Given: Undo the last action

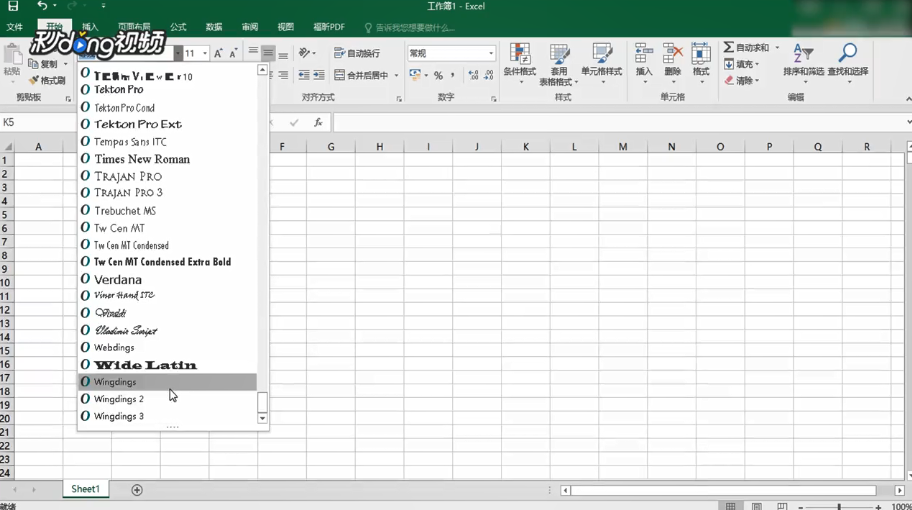Looking at the screenshot, I should 42,6.
